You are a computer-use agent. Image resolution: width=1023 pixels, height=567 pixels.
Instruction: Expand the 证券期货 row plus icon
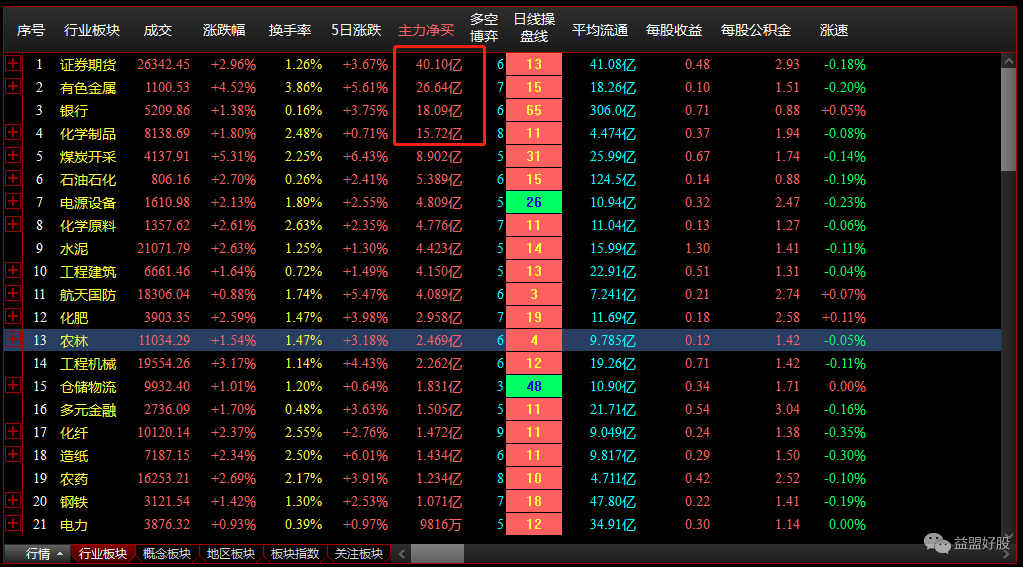(13, 64)
